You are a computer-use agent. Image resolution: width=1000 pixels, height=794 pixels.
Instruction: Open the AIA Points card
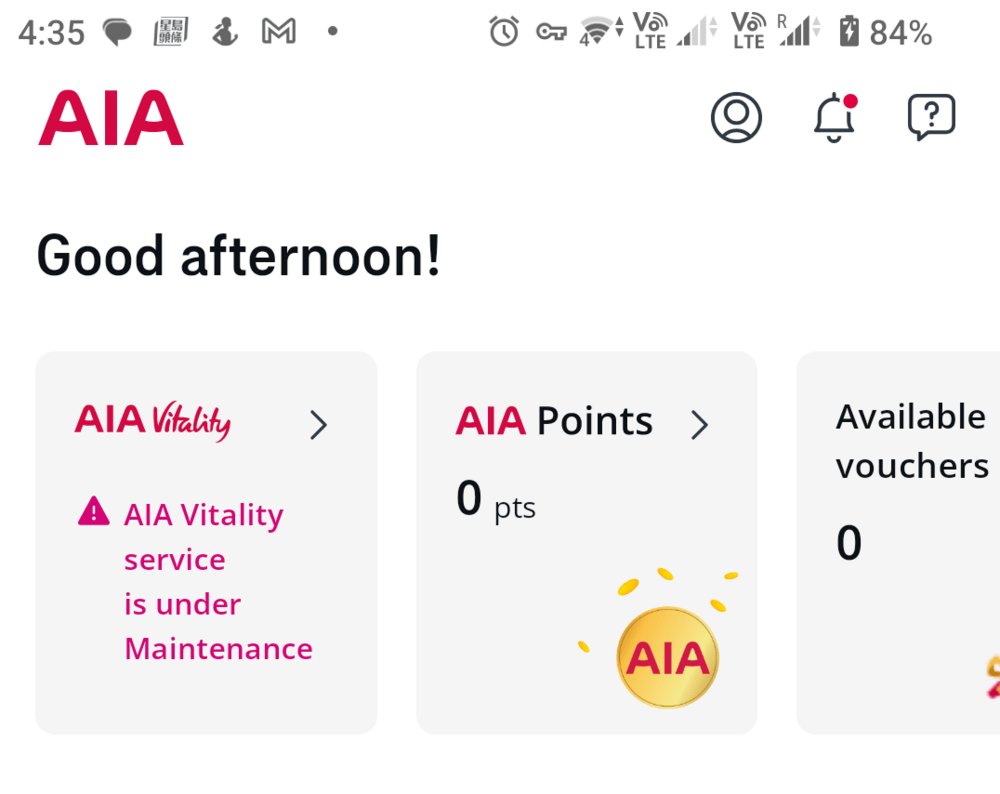586,540
